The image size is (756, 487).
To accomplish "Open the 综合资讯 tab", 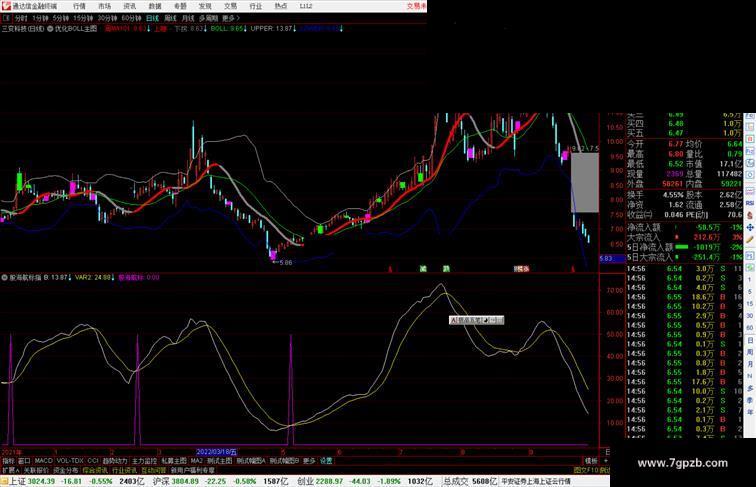I will tap(95, 470).
